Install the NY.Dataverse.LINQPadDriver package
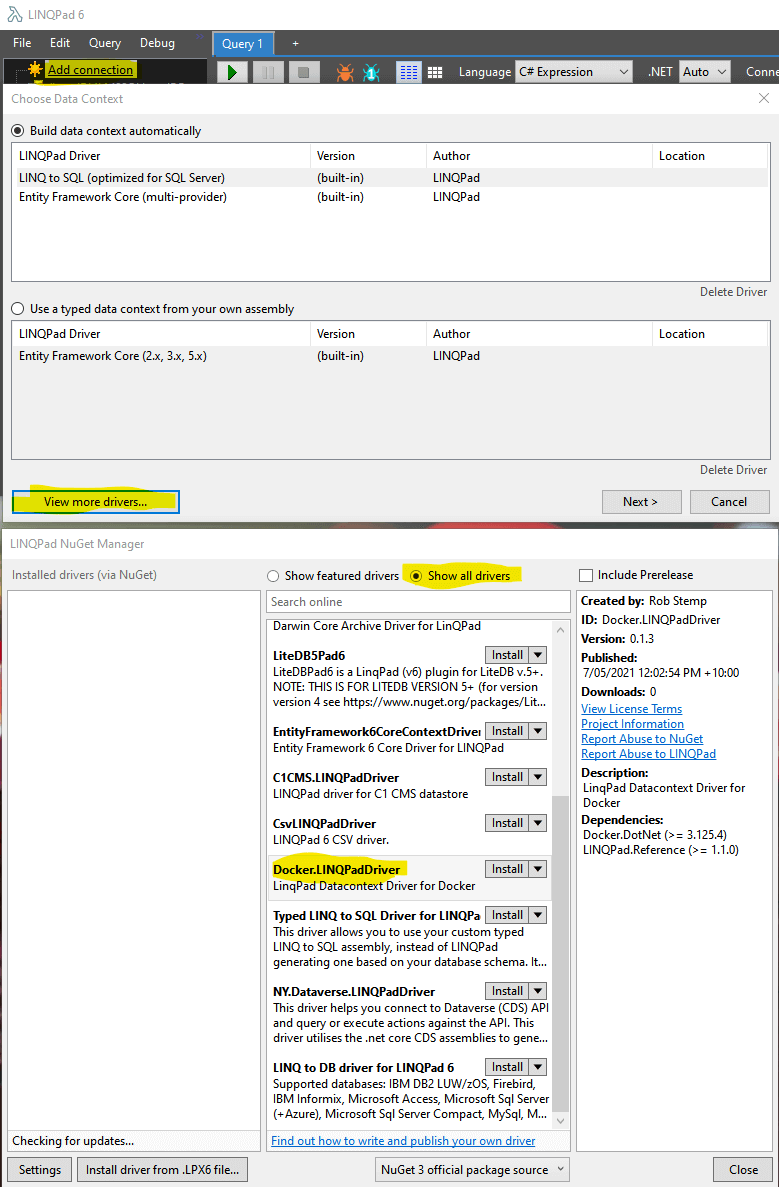Viewport: 779px width, 1187px height. point(506,991)
